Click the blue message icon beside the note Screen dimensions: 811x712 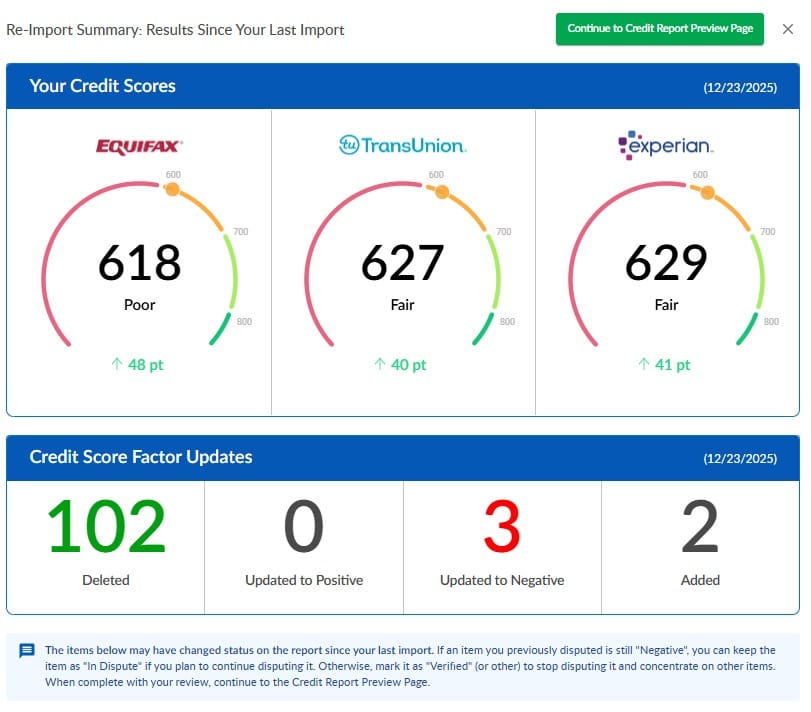point(27,651)
